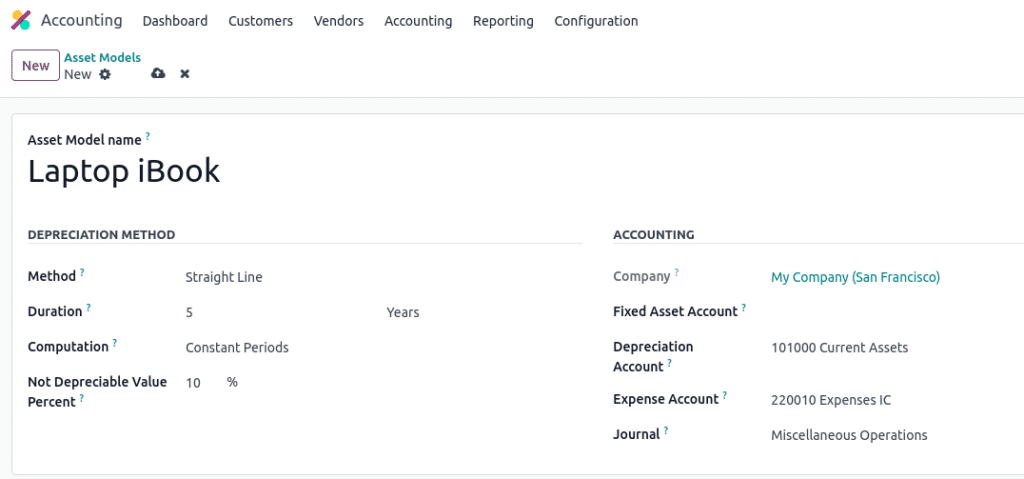
Task: Click the Odoo Accounting app logo
Action: [x=21, y=20]
